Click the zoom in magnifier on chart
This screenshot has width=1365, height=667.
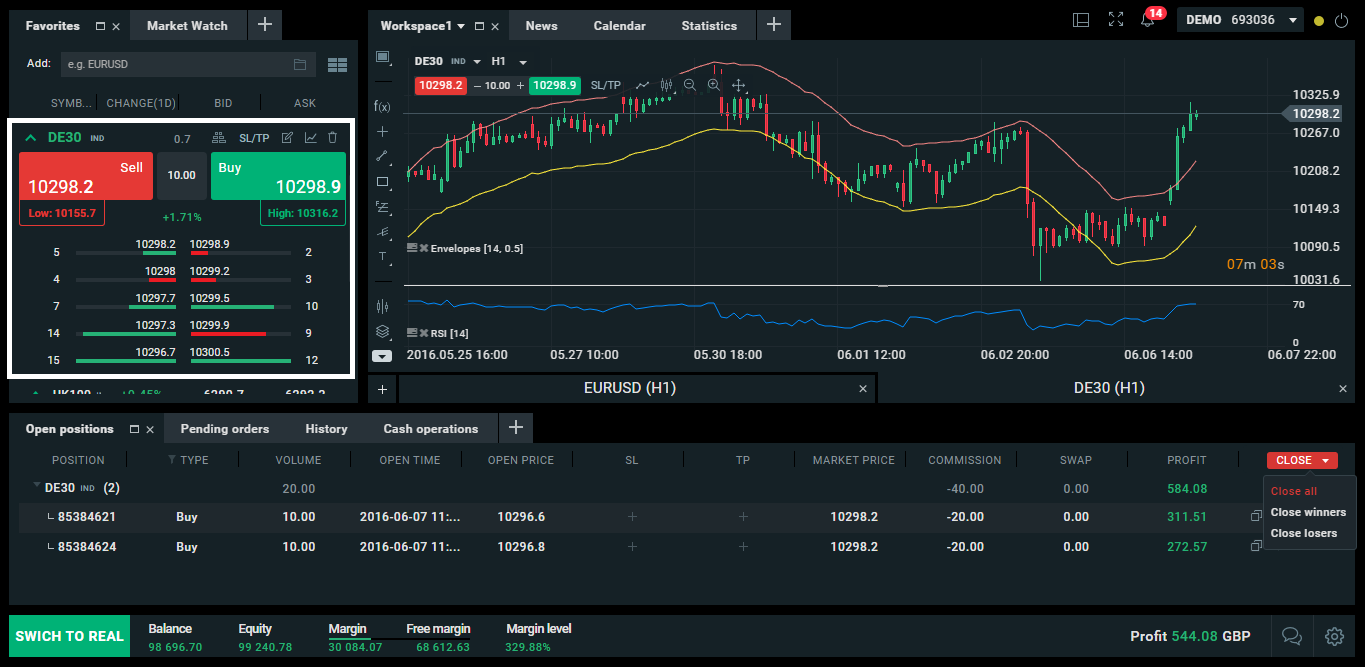[x=714, y=85]
